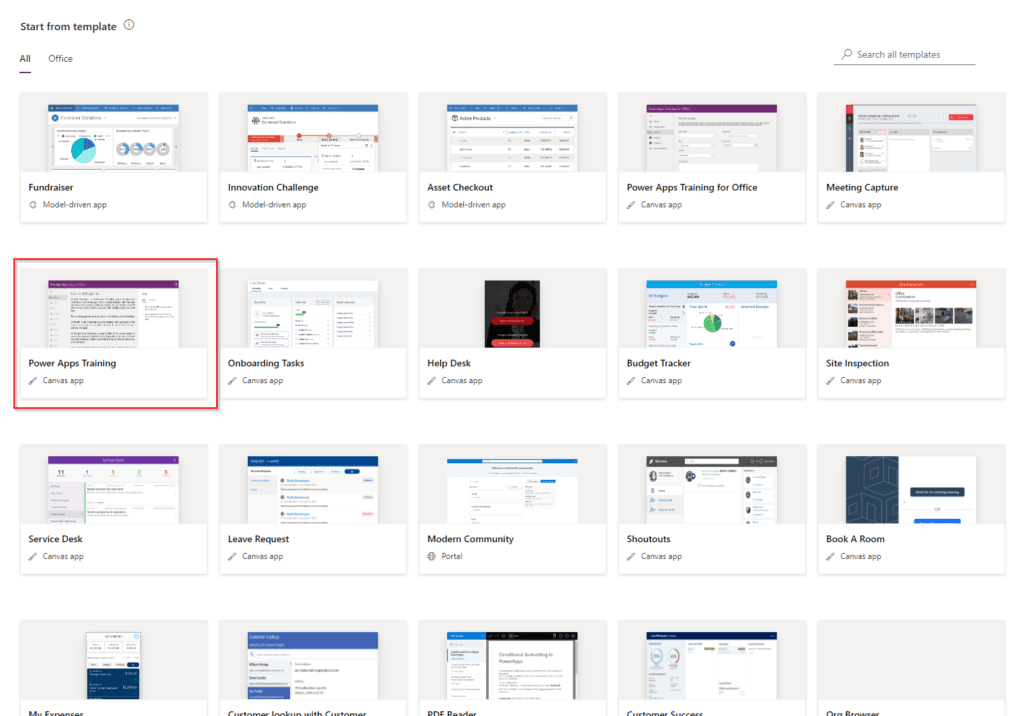This screenshot has height=716, width=1024.
Task: Click the Canvas app icon under Book A Room
Action: pos(829,556)
